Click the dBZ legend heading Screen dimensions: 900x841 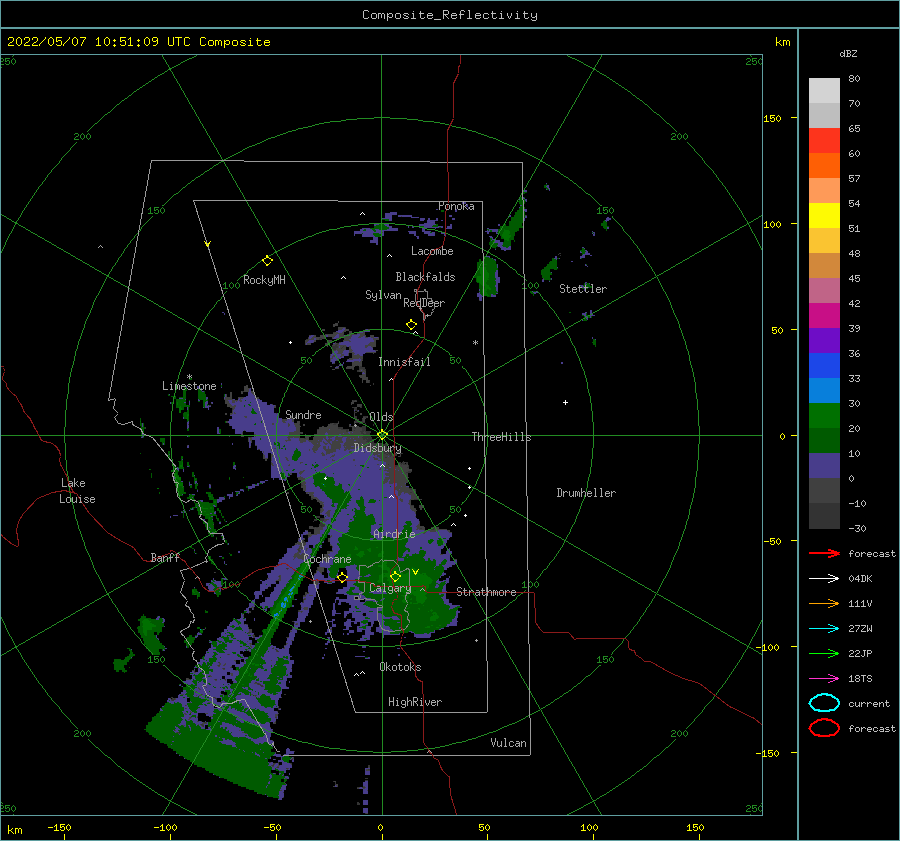coord(848,53)
